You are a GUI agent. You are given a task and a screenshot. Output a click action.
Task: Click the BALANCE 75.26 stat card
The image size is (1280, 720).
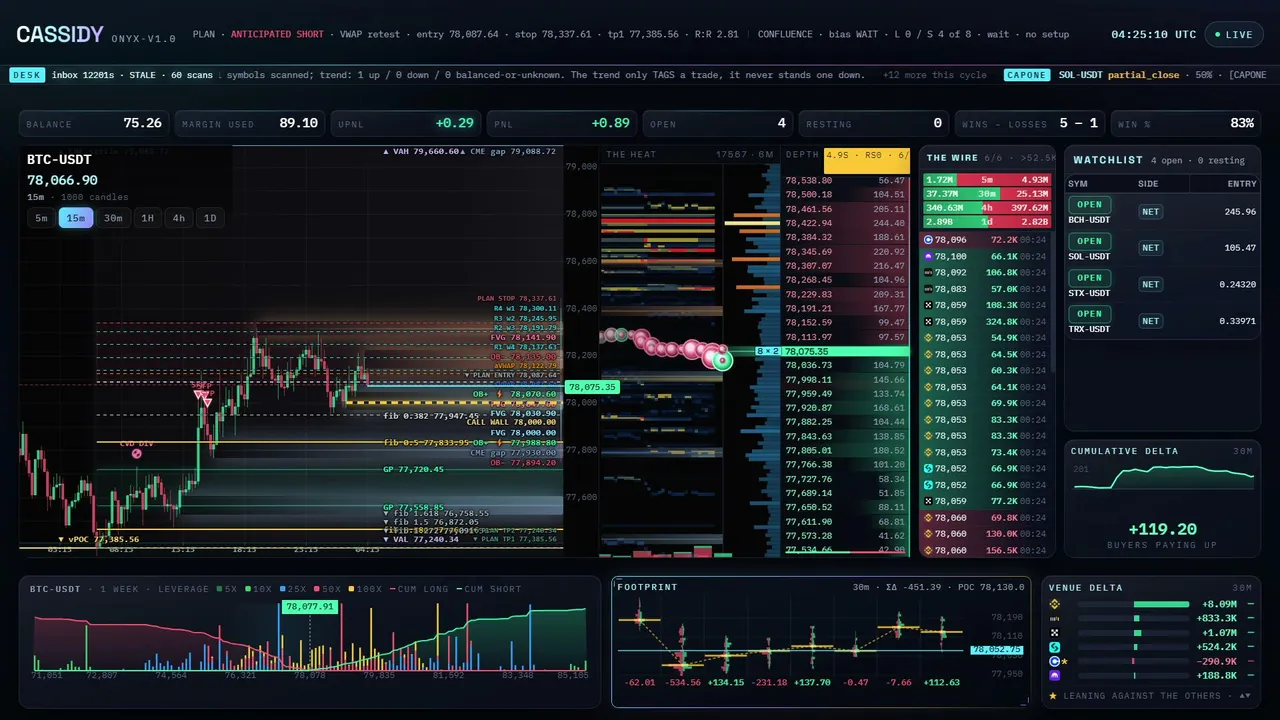click(x=94, y=124)
